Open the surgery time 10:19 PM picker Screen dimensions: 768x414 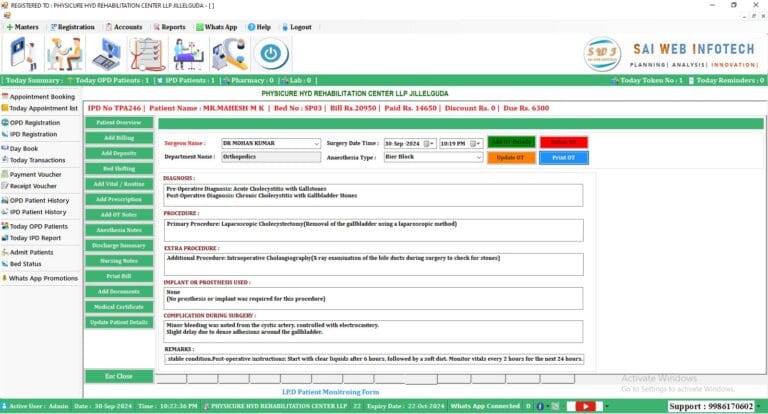(476, 144)
